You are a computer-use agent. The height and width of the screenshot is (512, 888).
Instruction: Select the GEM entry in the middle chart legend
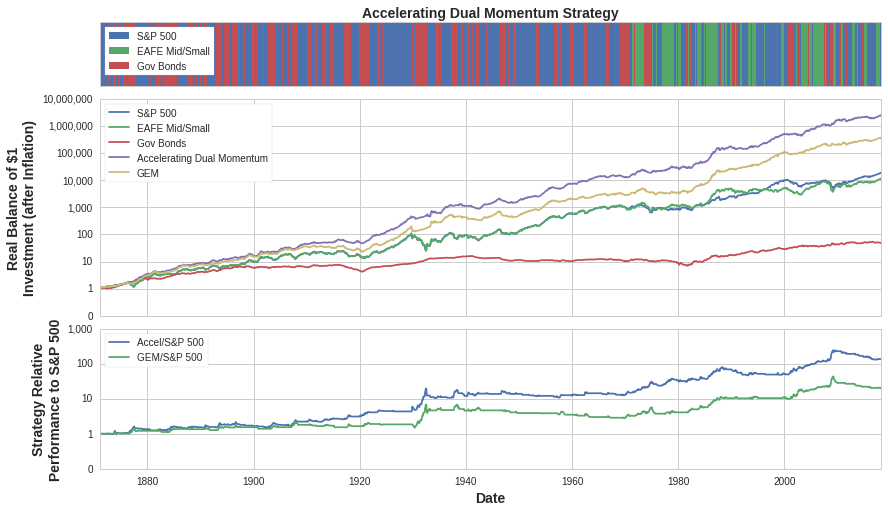(x=148, y=173)
